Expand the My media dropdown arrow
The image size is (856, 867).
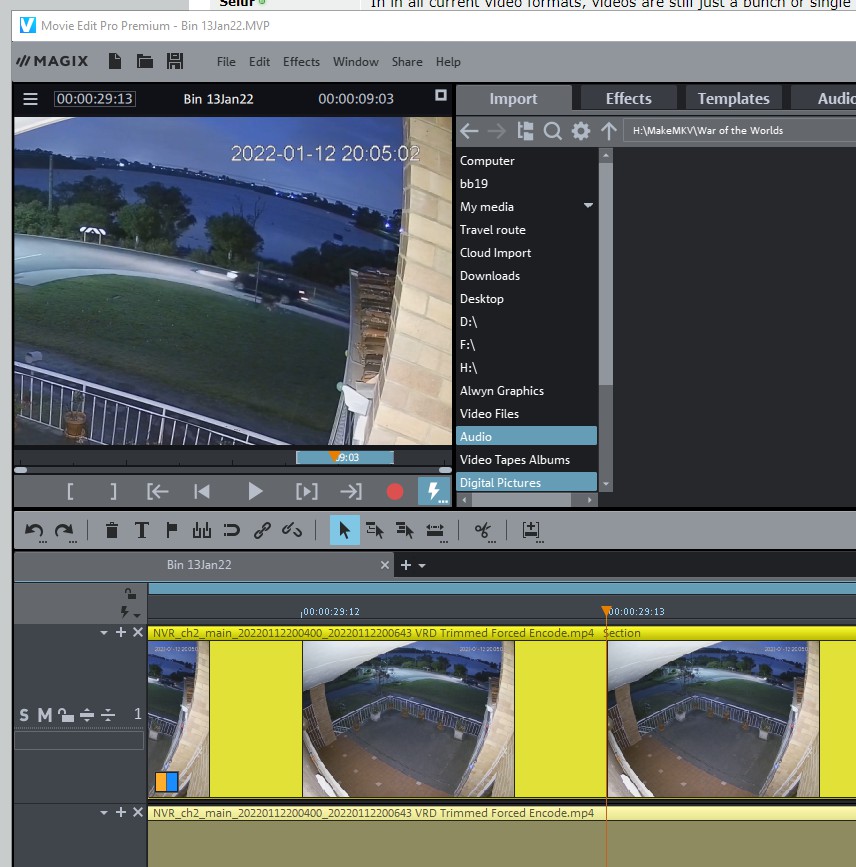(x=588, y=206)
